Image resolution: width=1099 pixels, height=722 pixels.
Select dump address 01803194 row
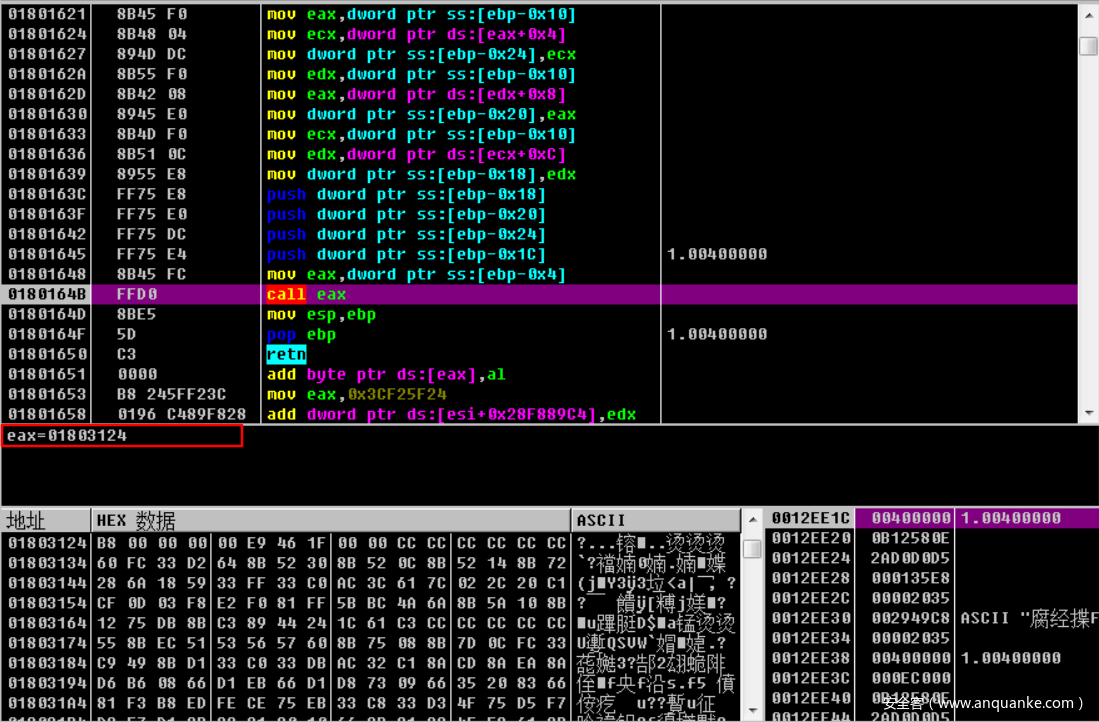pyautogui.click(x=48, y=683)
